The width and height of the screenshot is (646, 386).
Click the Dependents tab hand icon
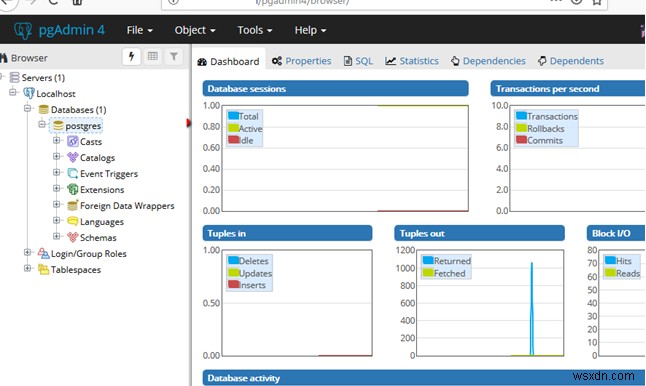click(x=542, y=61)
